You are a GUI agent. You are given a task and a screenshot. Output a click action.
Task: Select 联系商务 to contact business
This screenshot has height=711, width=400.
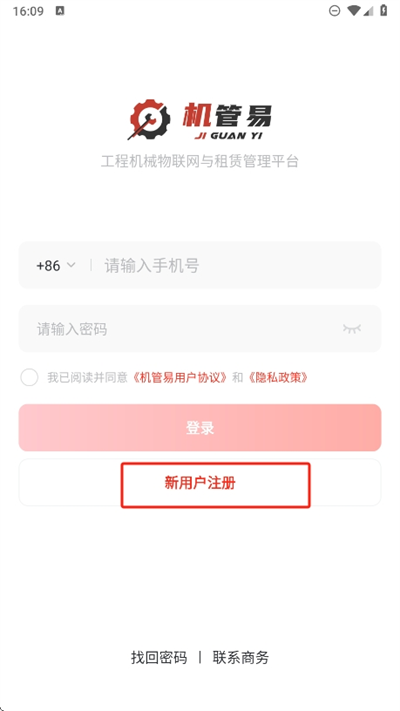[241, 657]
